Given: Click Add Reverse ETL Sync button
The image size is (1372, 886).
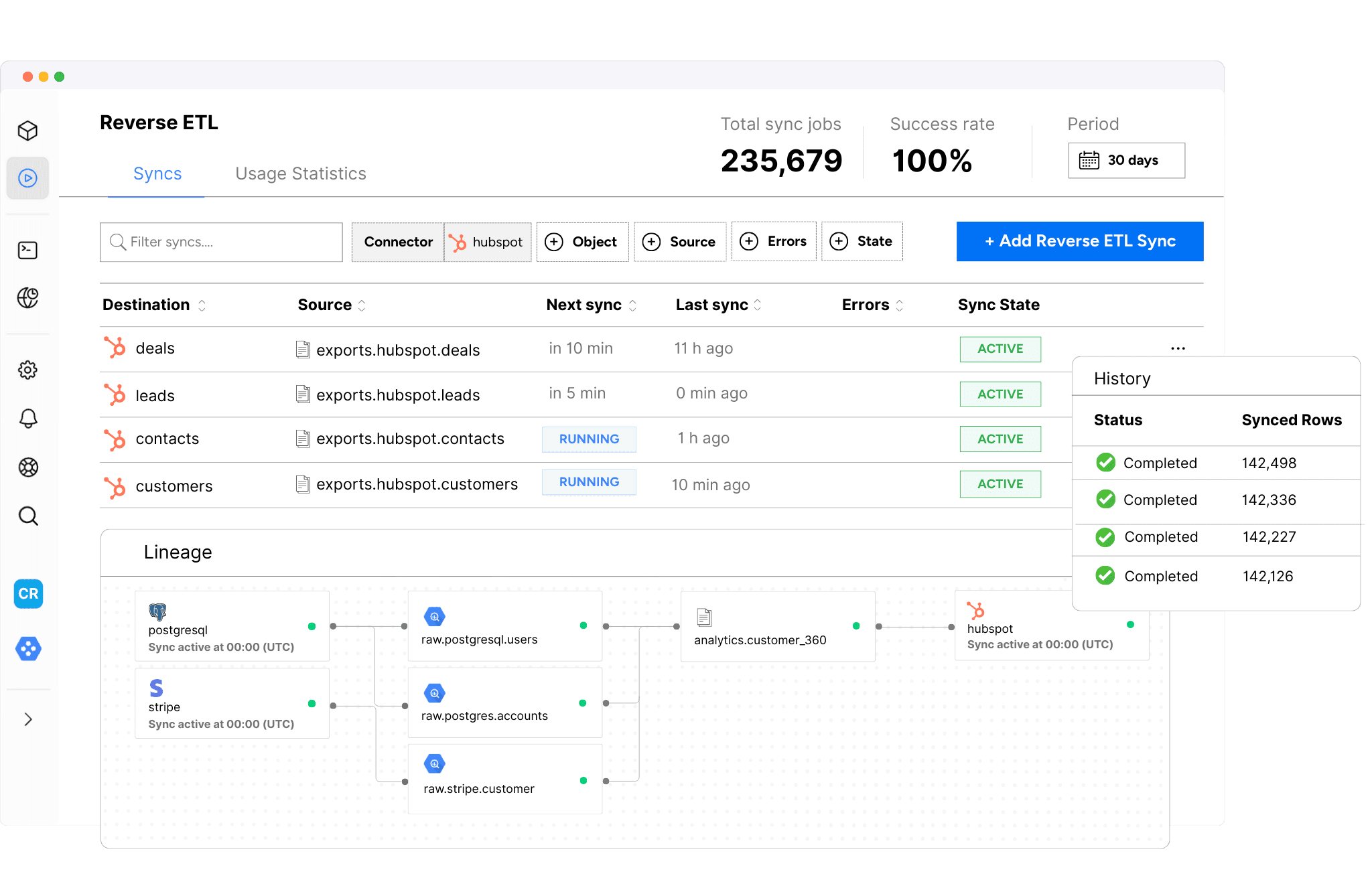Looking at the screenshot, I should pyautogui.click(x=1079, y=242).
